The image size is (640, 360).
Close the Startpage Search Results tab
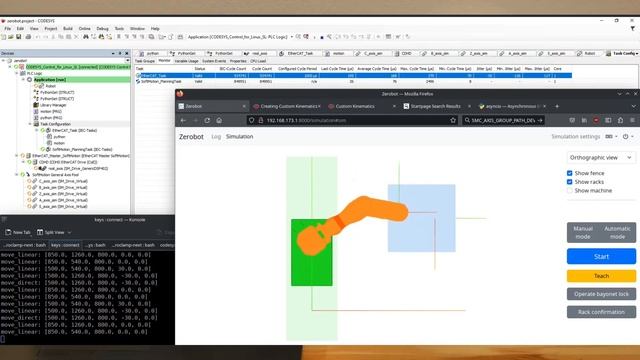tap(469, 106)
